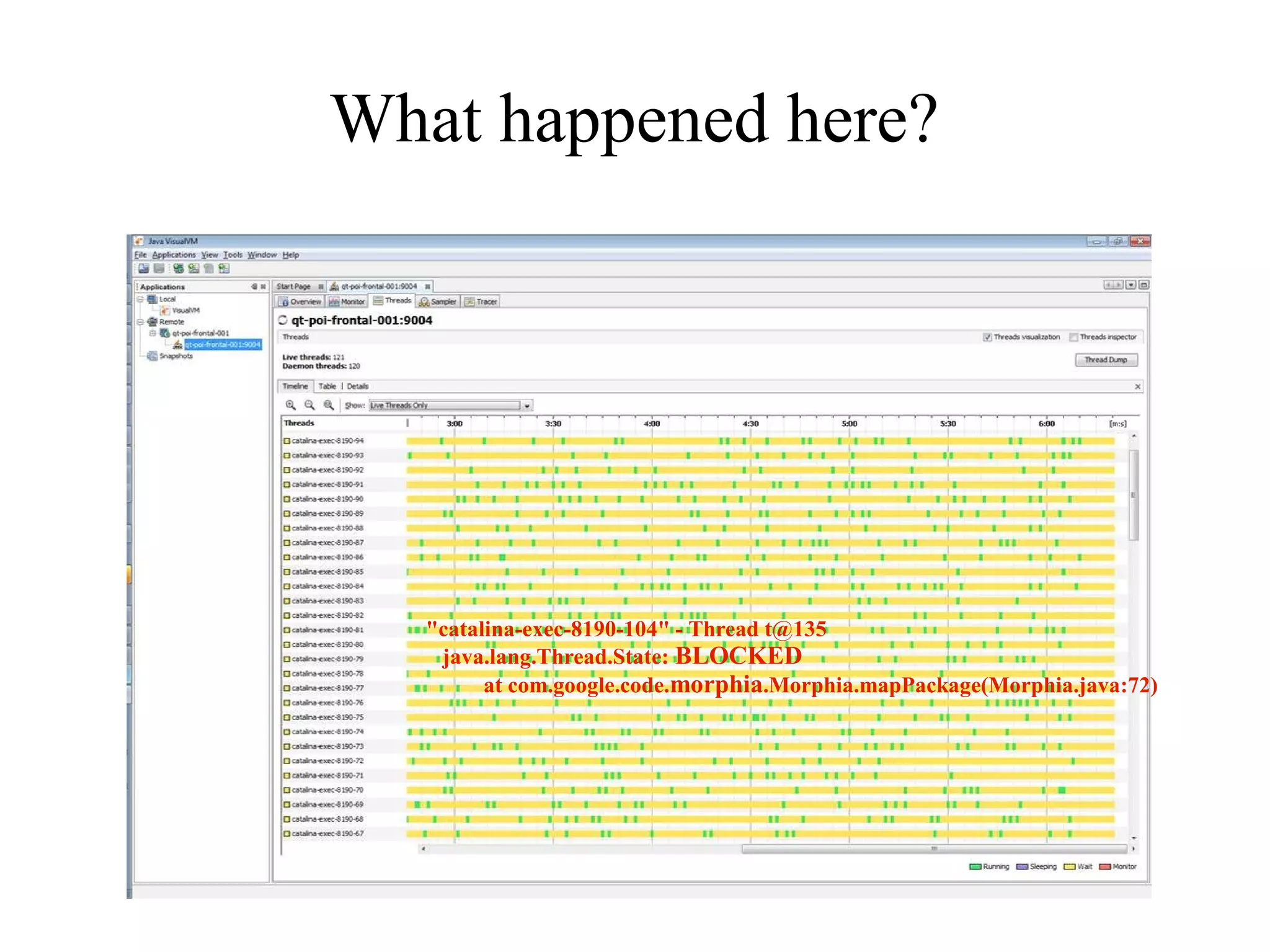Screen dimensions: 1270x952
Task: Select the Timeline view tab
Action: pyautogui.click(x=295, y=386)
